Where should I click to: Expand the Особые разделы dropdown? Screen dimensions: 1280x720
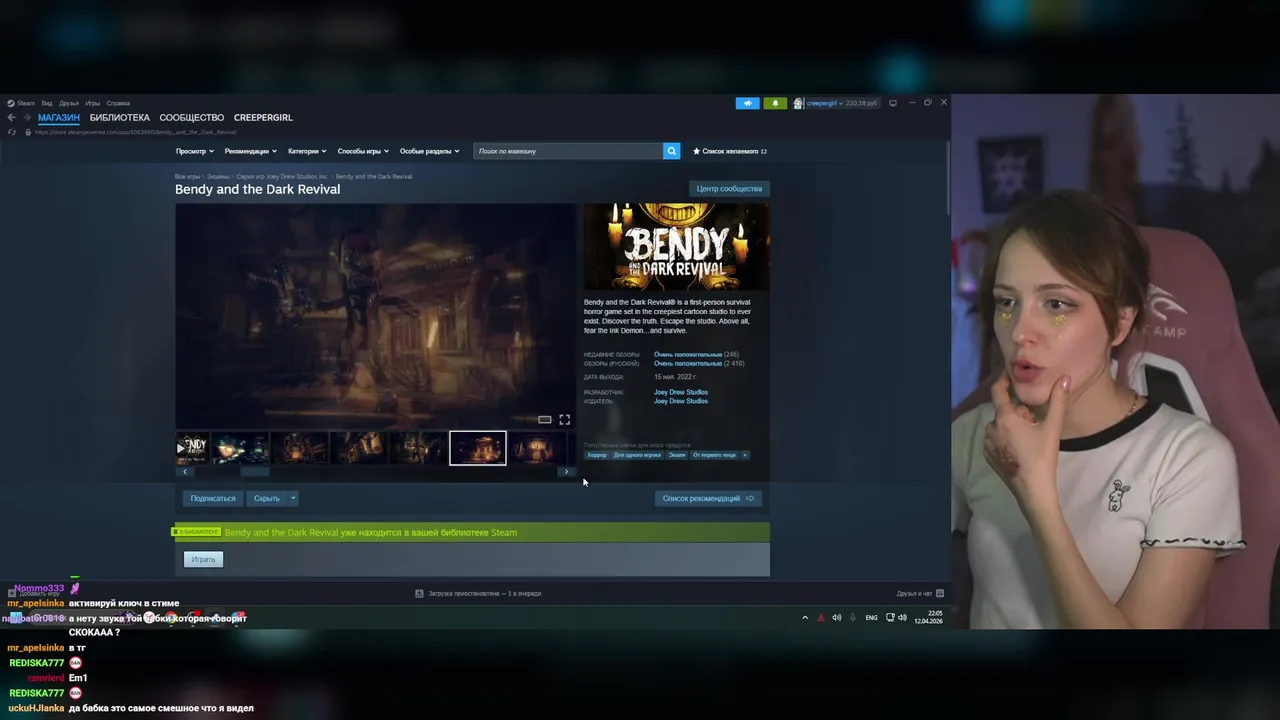pos(430,151)
